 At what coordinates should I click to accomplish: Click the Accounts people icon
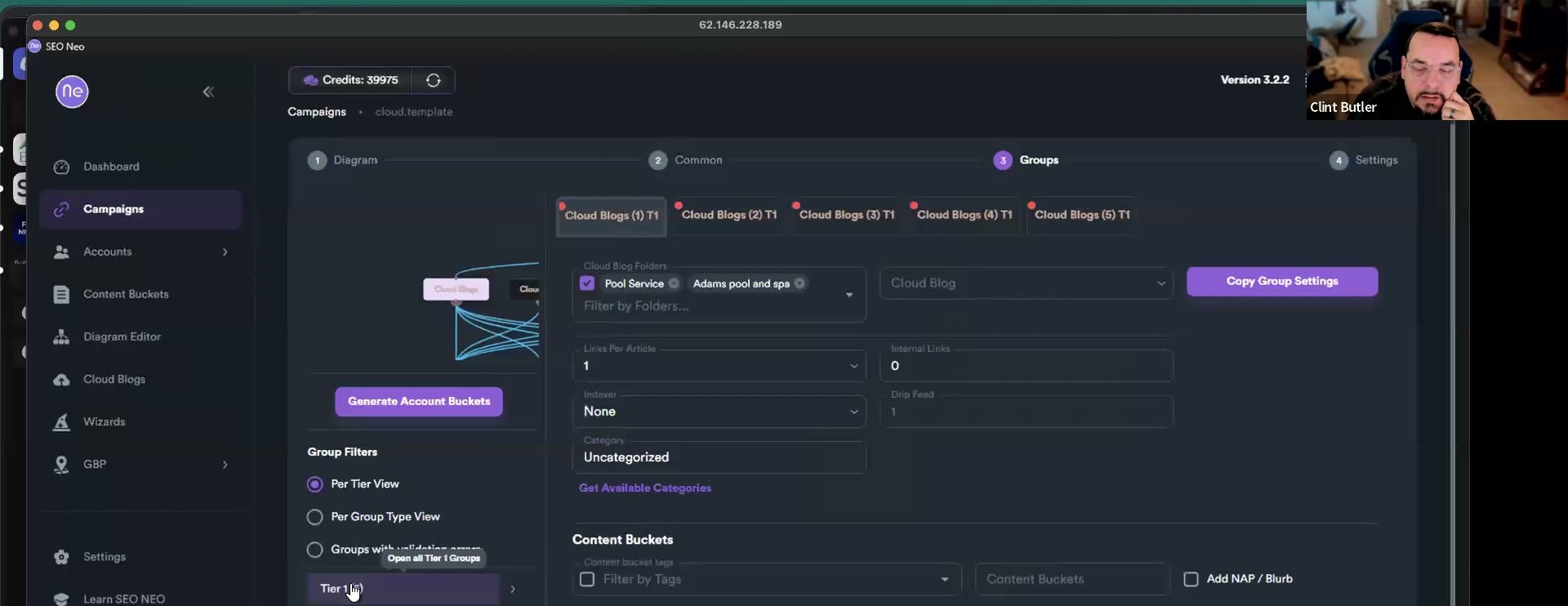tap(61, 252)
